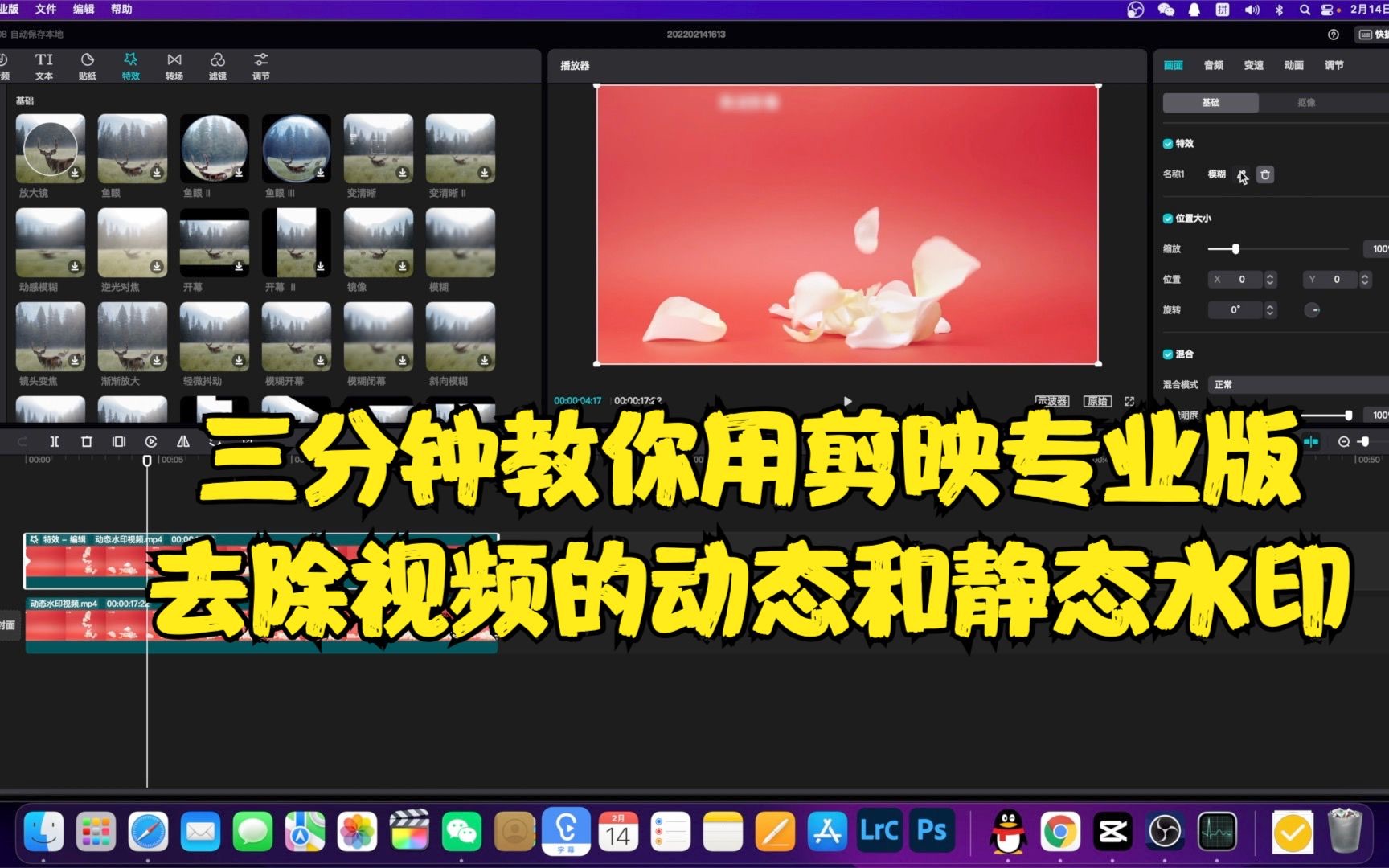Click the 旋转 0° input field
1389x868 pixels.
[1236, 310]
